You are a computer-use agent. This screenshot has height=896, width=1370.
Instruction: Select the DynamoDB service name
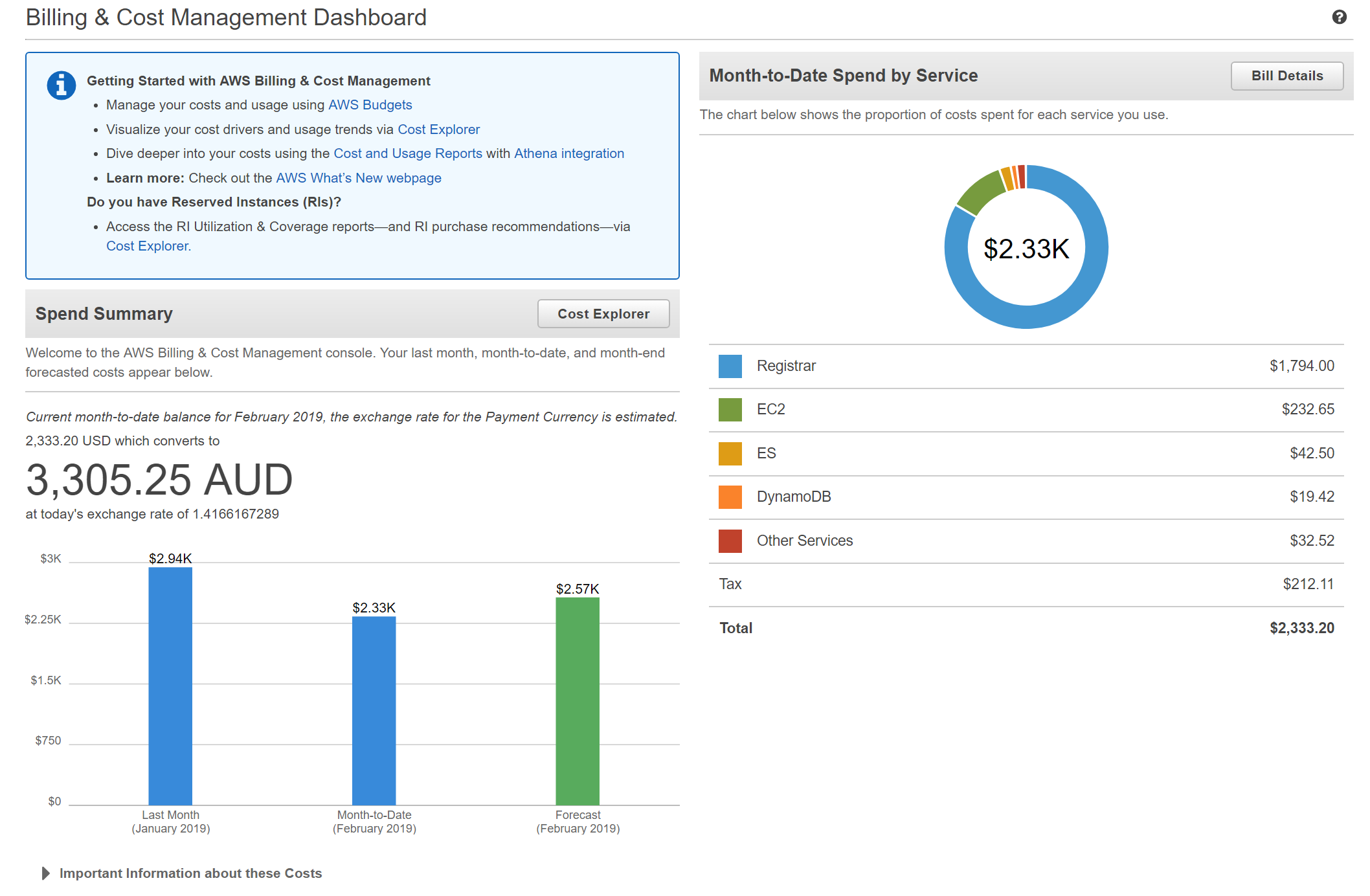pyautogui.click(x=794, y=497)
